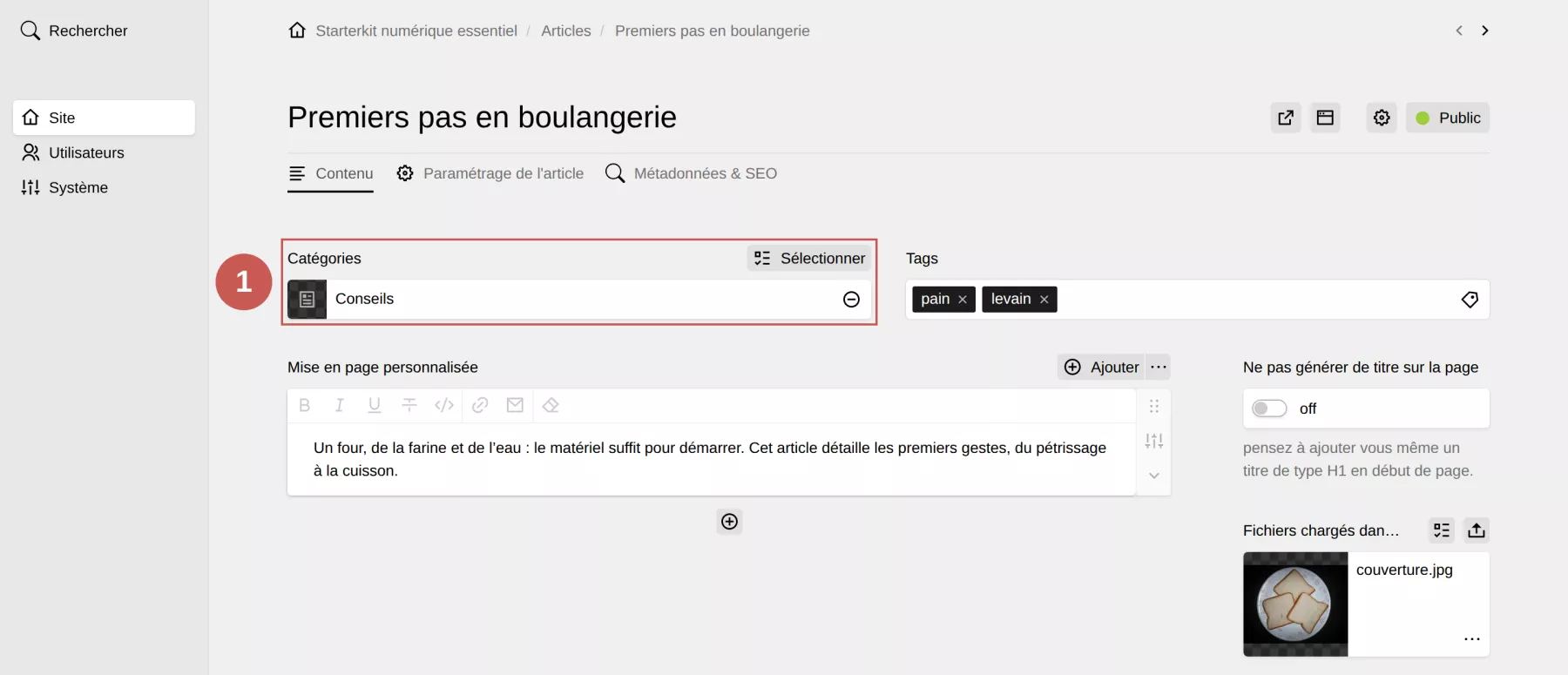The image size is (1568, 675).
Task: Remove the Conseils category
Action: tap(852, 300)
